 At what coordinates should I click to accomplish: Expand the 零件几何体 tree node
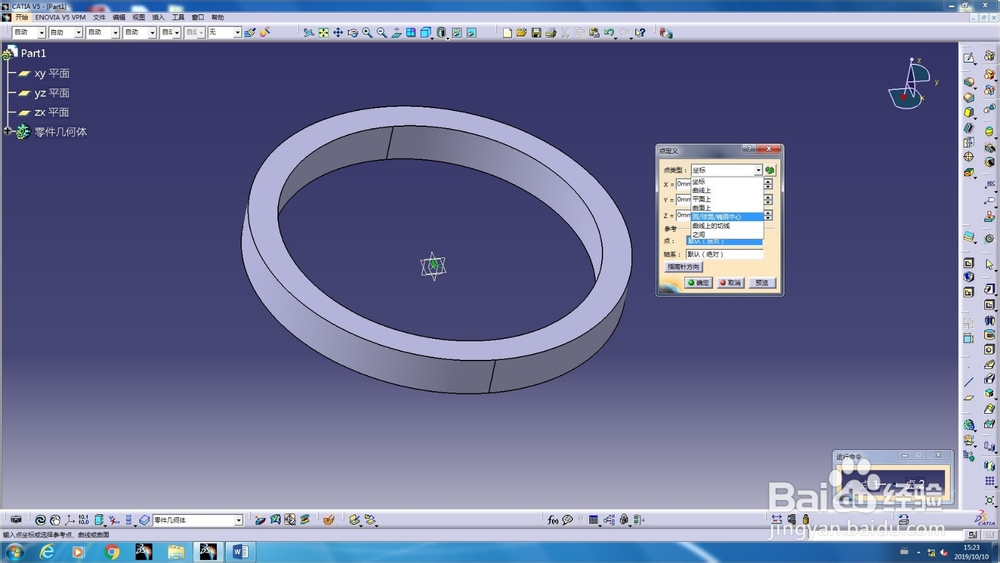pyautogui.click(x=7, y=131)
